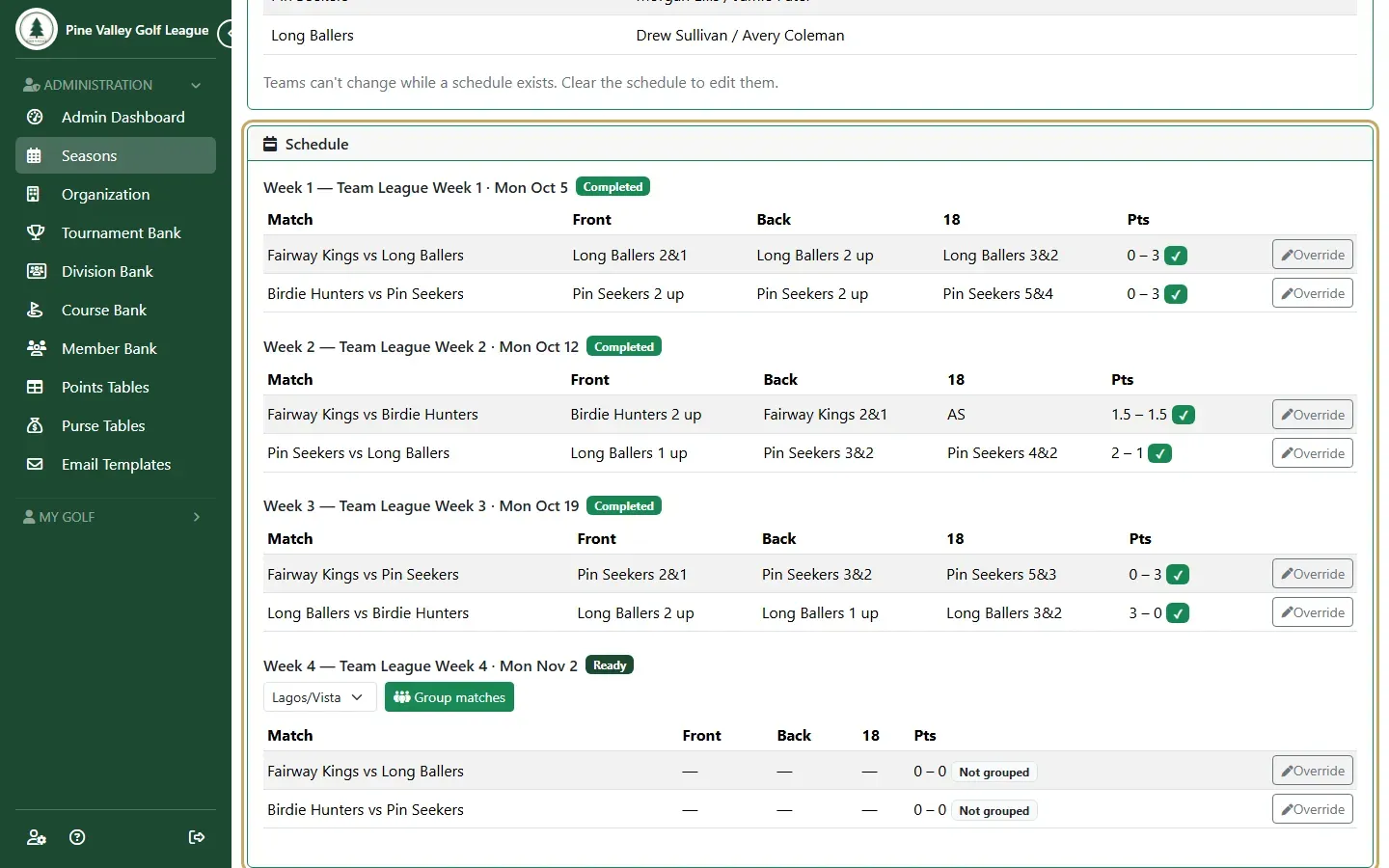The height and width of the screenshot is (868, 1389).
Task: Collapse the sidebar with the arrow button
Action: click(228, 34)
